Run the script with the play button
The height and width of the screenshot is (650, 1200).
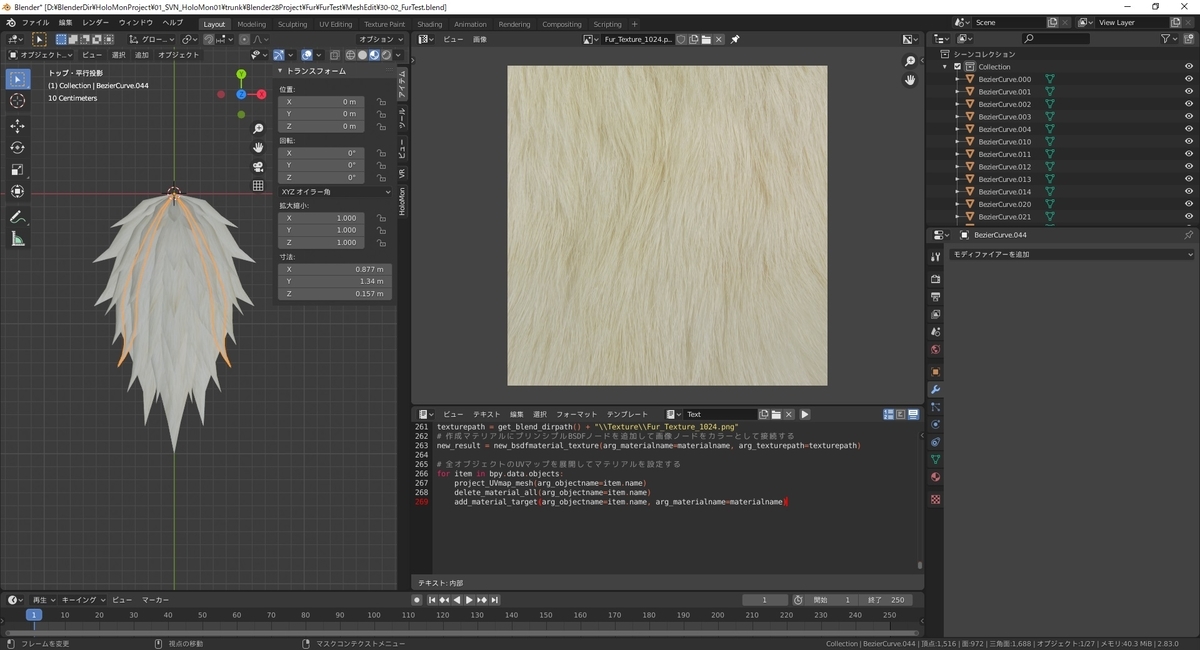pos(805,414)
